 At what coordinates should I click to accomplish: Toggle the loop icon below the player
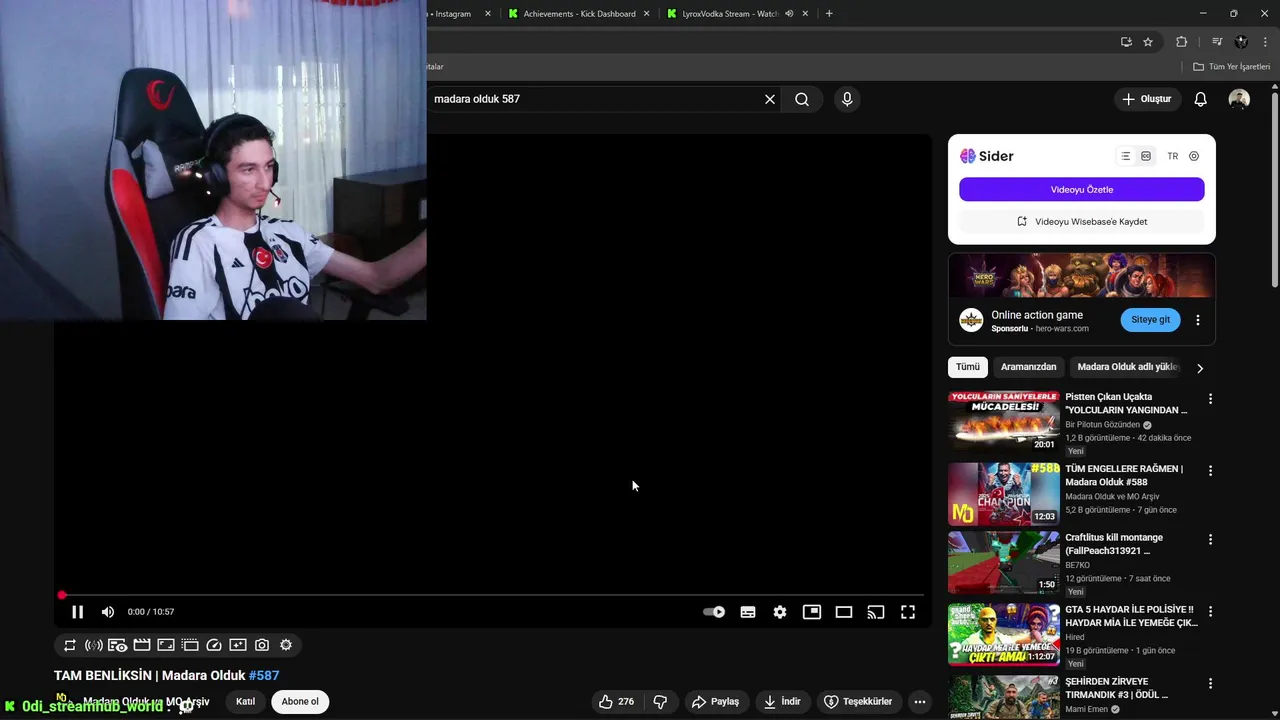[70, 645]
